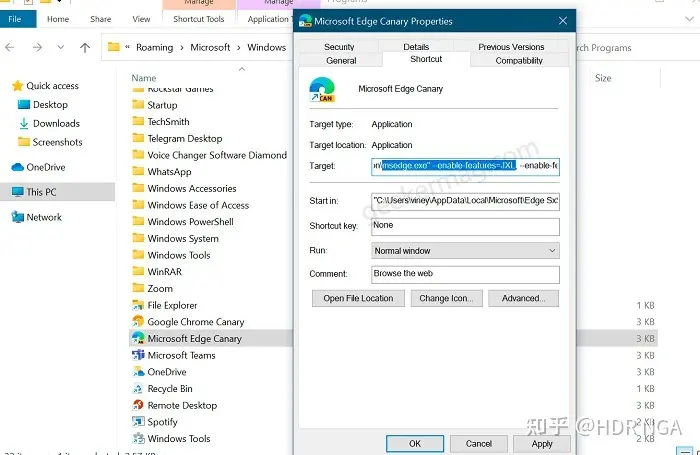Image resolution: width=700 pixels, height=455 pixels.
Task: Click in the Start in field
Action: [465, 201]
